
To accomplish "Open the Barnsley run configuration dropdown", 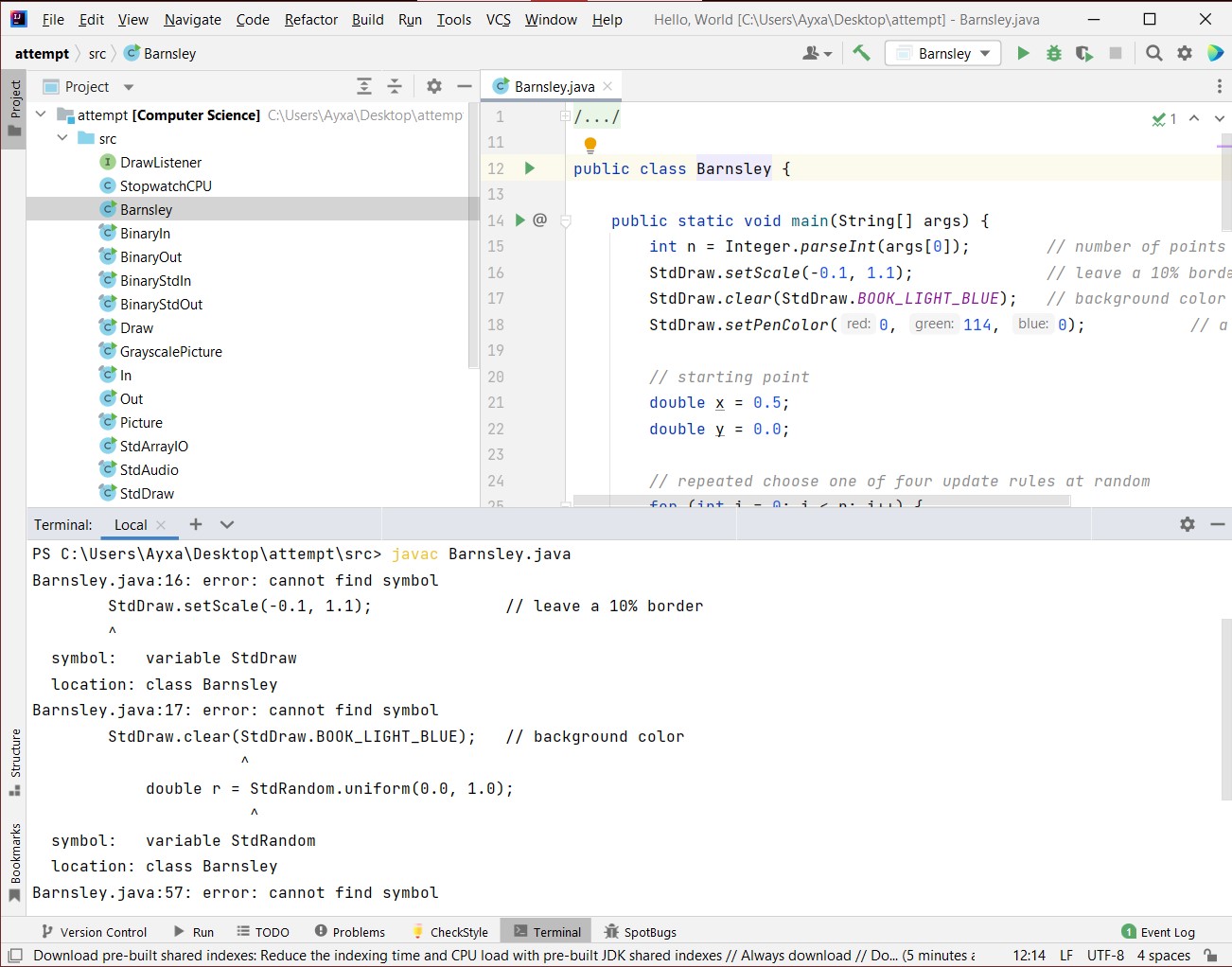I will [943, 53].
